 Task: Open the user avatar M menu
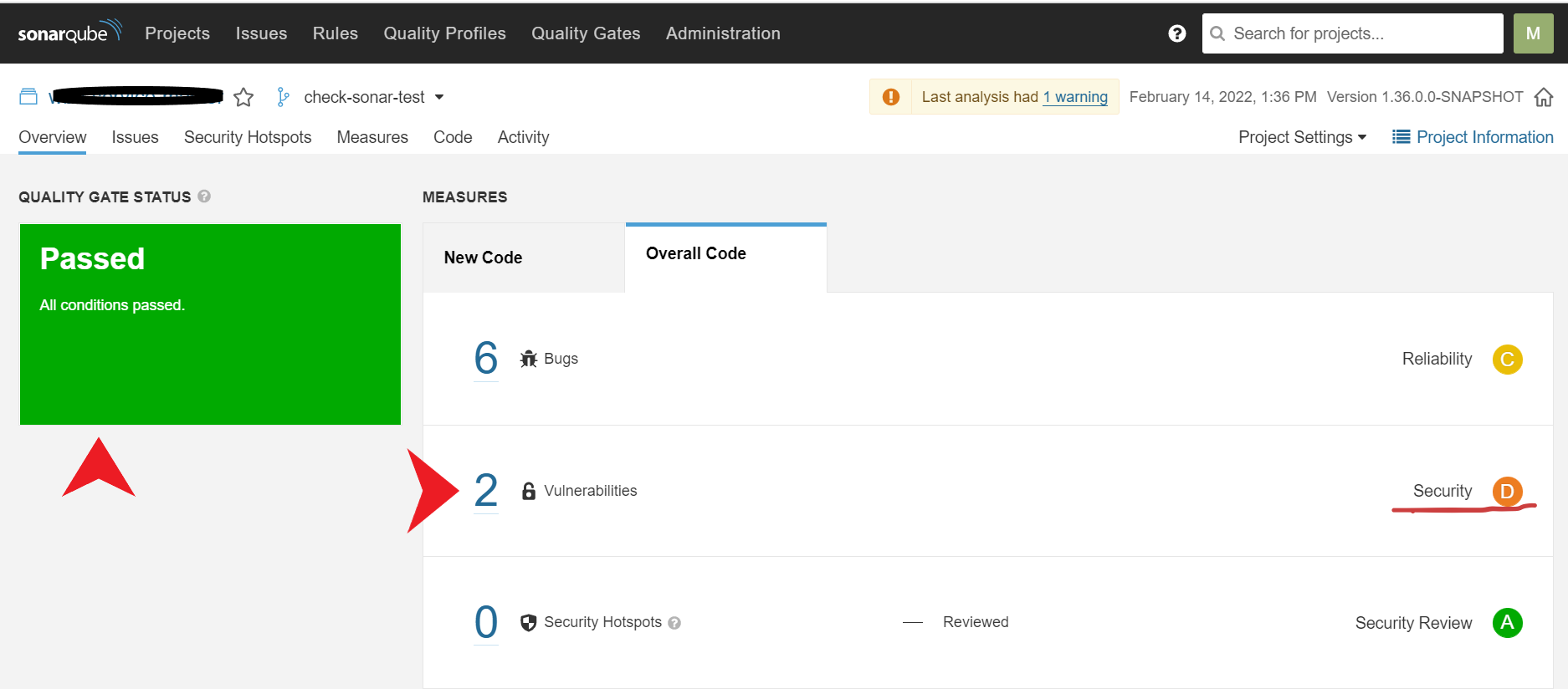tap(1533, 33)
